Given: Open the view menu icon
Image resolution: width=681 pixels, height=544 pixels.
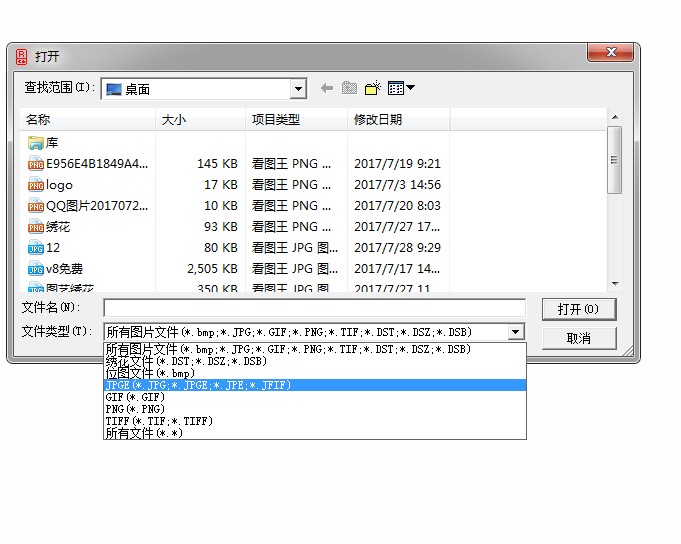Looking at the screenshot, I should click(401, 88).
